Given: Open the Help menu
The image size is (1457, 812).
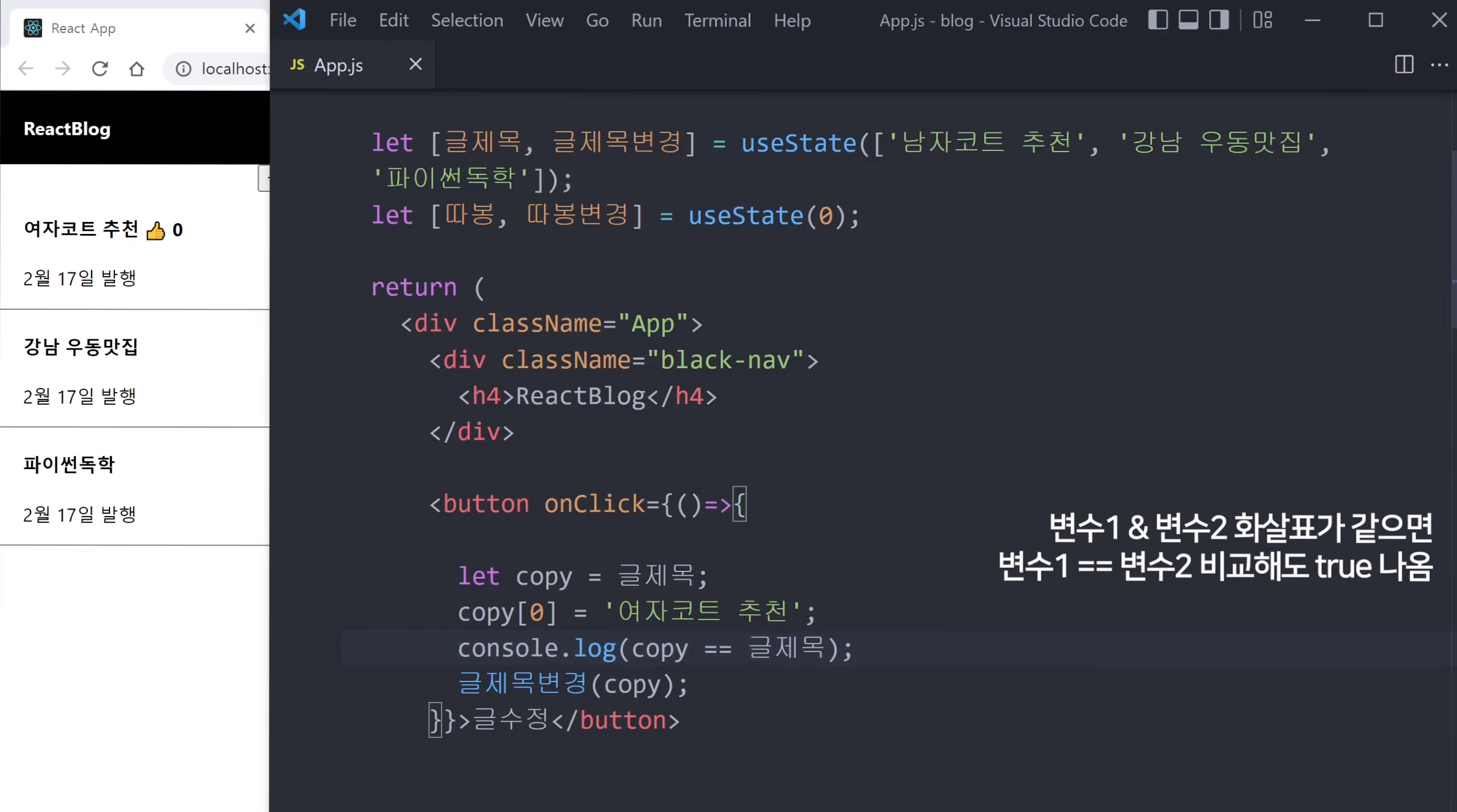Looking at the screenshot, I should point(792,20).
